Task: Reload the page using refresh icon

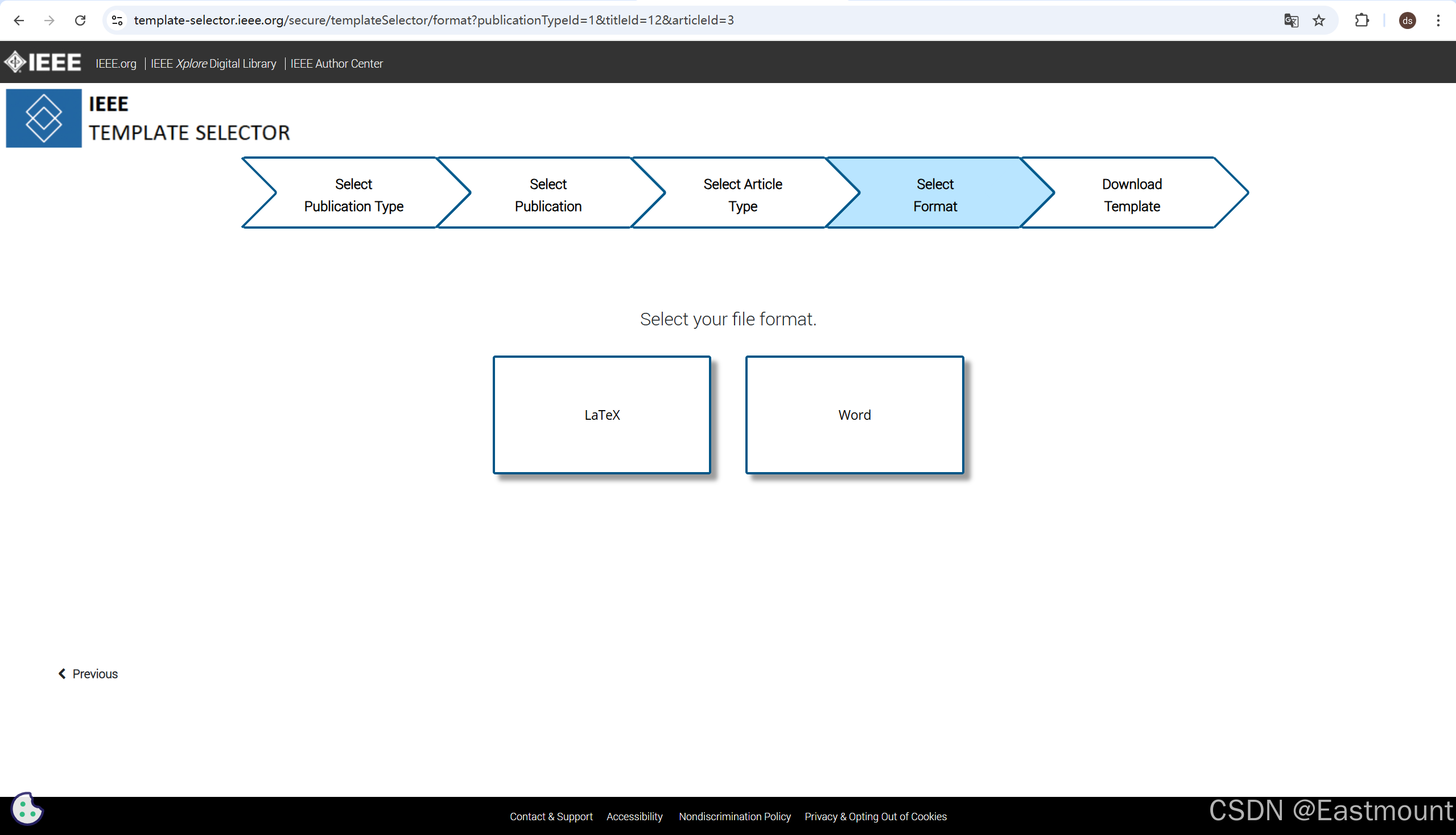Action: coord(80,20)
